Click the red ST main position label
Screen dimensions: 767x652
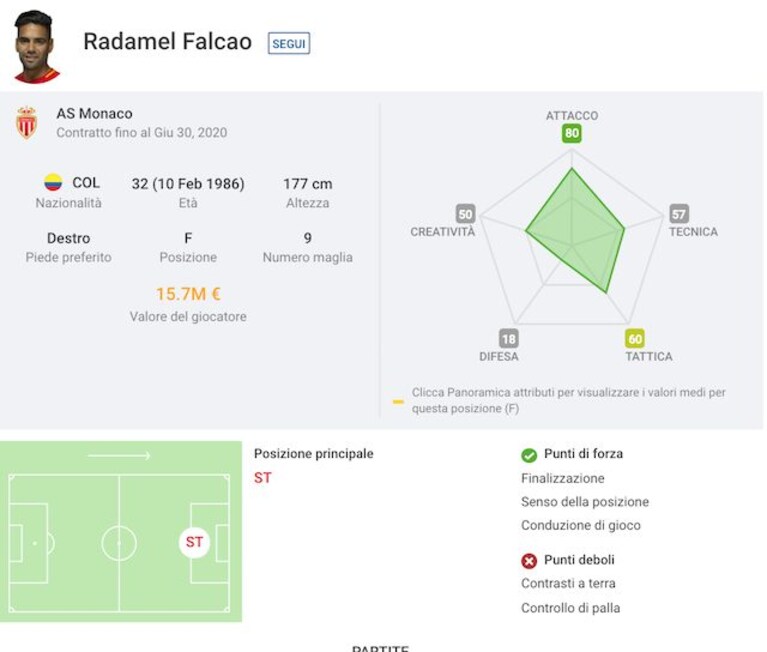coord(262,478)
